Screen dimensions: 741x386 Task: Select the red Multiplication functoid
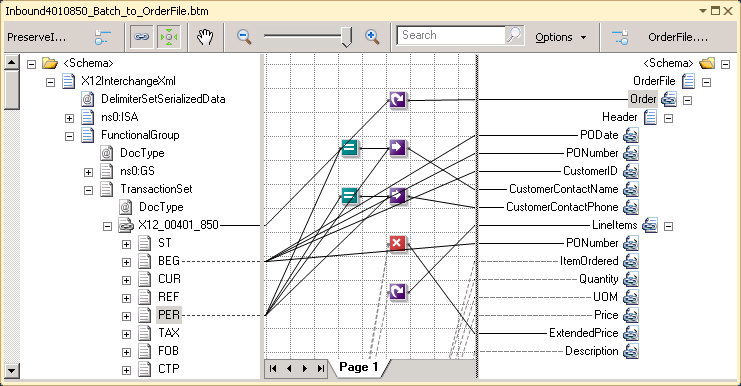397,243
